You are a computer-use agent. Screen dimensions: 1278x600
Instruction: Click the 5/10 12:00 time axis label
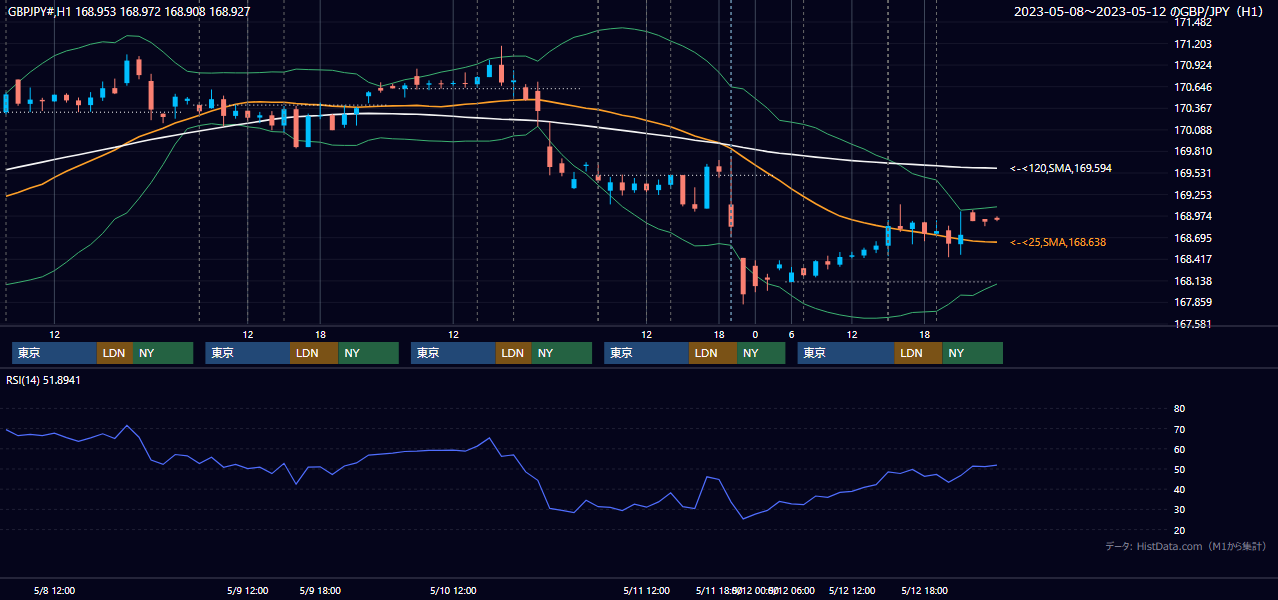pos(453,591)
